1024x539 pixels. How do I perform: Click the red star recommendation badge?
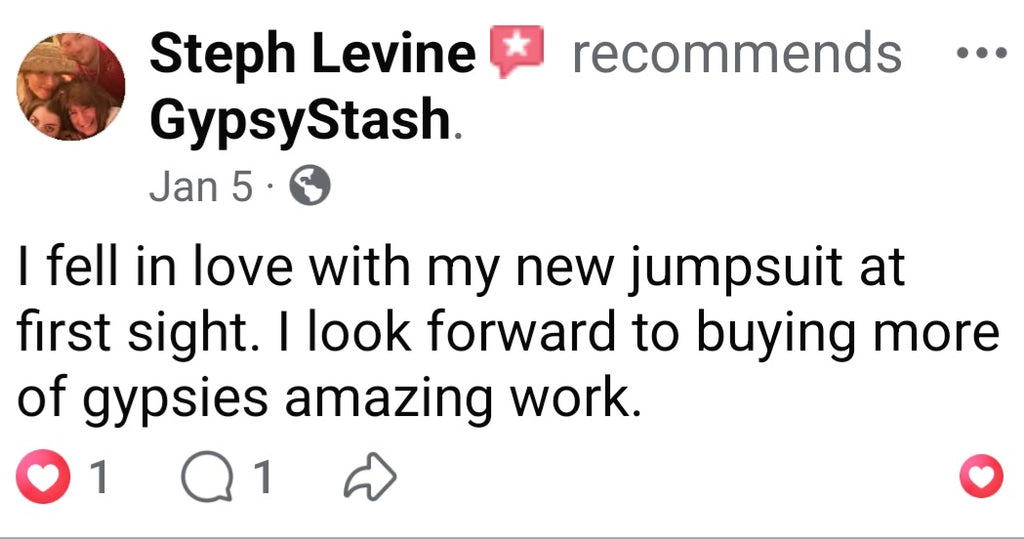[x=516, y=52]
